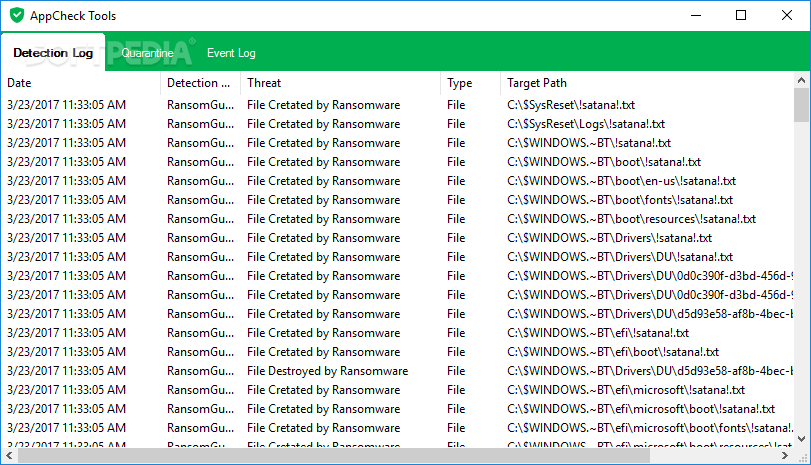Click the horizontal scrollbar thumb

point(334,456)
